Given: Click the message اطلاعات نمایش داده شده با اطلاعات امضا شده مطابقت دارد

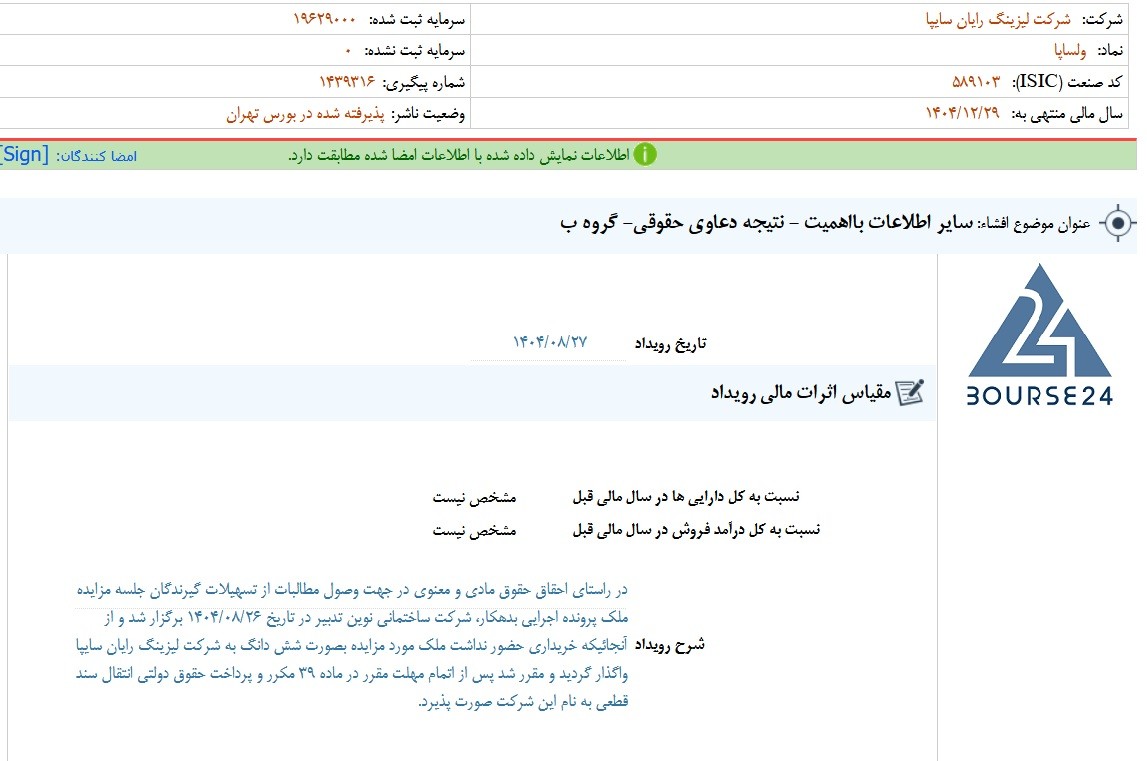Looking at the screenshot, I should pyautogui.click(x=459, y=155).
